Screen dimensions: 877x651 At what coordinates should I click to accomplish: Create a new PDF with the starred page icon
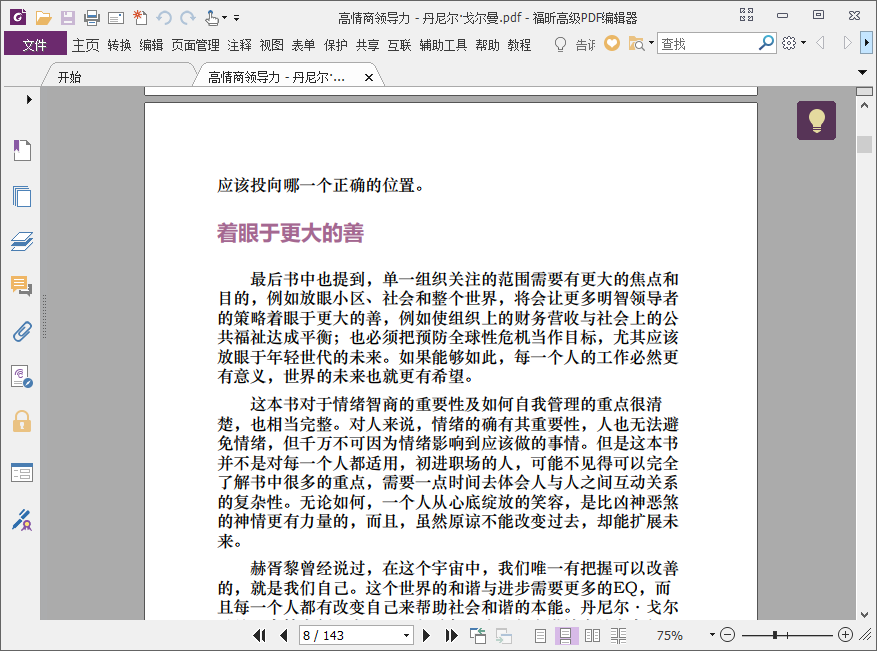[x=140, y=18]
